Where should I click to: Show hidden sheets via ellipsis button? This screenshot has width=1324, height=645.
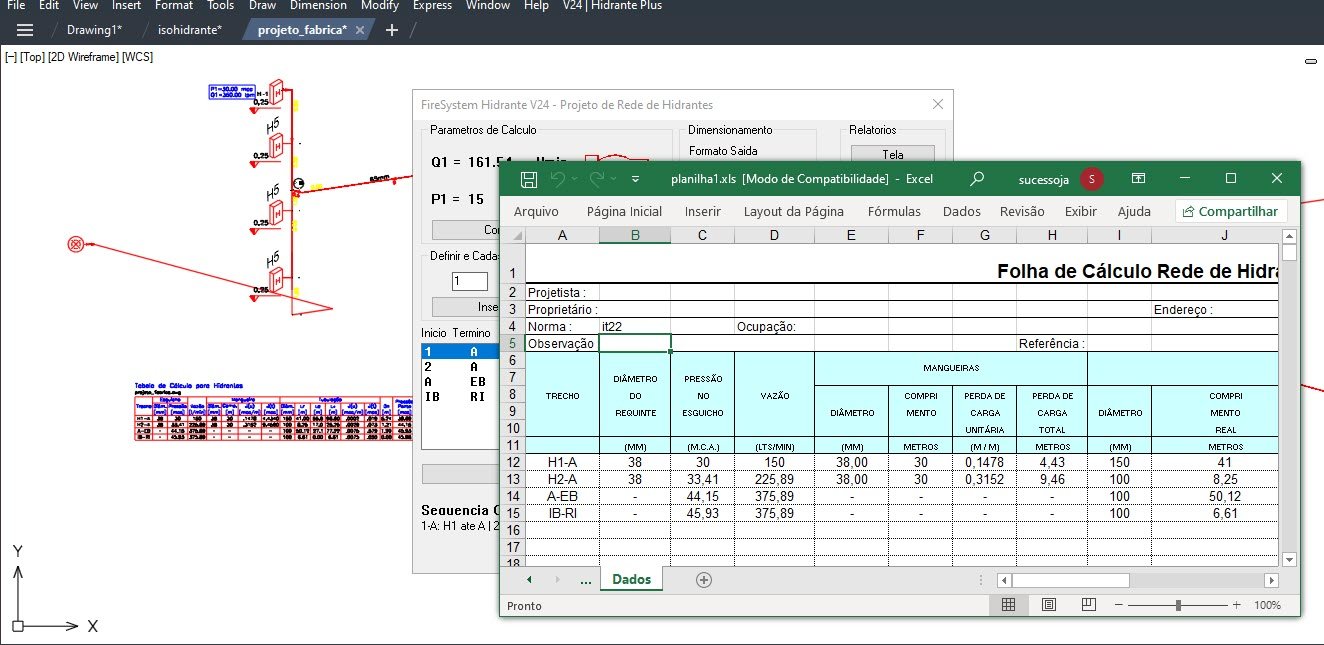[x=586, y=580]
